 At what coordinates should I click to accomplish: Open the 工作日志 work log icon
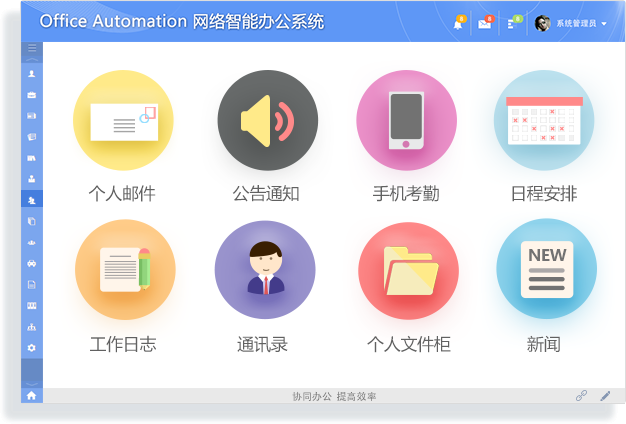(125, 269)
